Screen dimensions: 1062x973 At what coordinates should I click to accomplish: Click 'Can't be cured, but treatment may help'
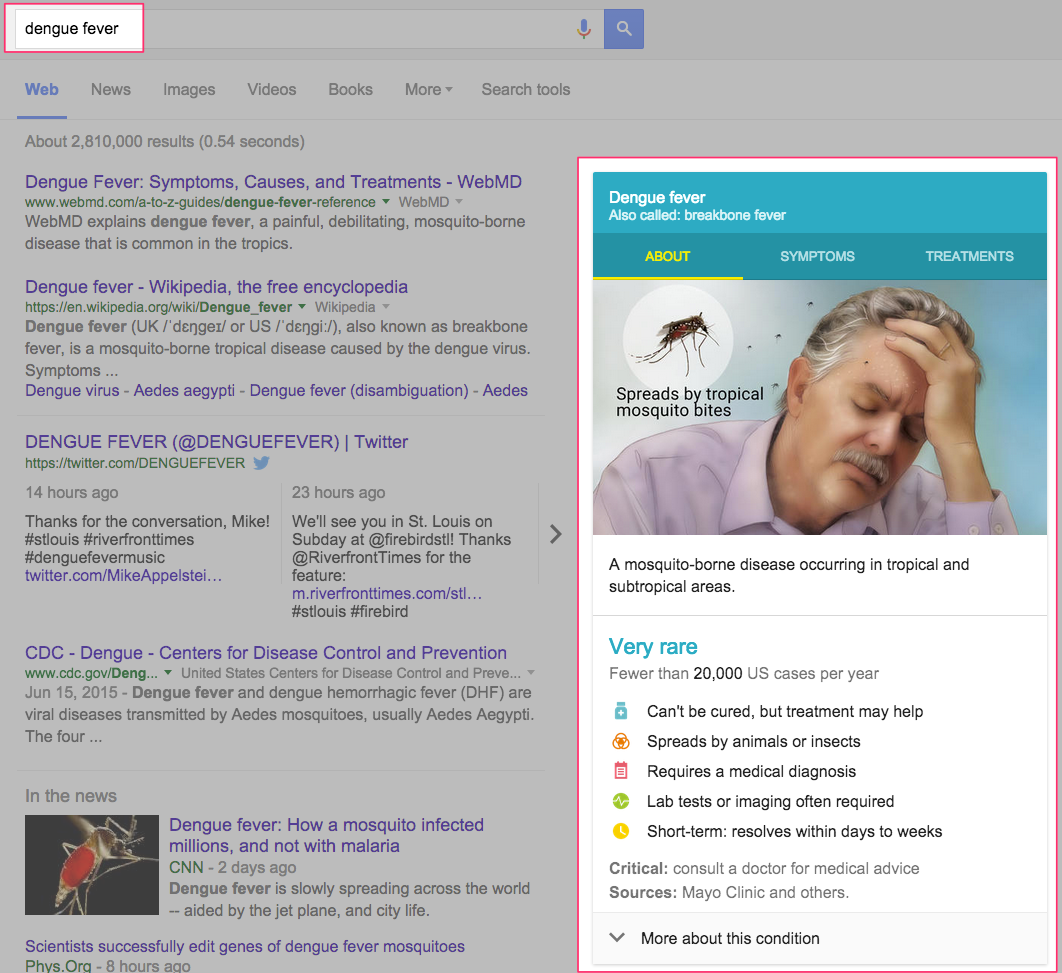(x=785, y=712)
